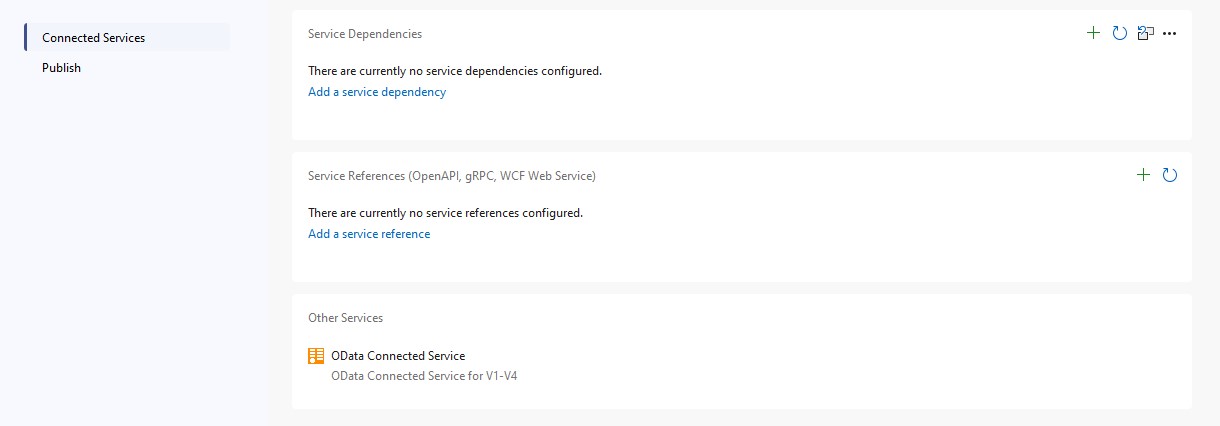Viewport: 1220px width, 426px height.
Task: Click the Service Dependencies heading
Action: [365, 34]
